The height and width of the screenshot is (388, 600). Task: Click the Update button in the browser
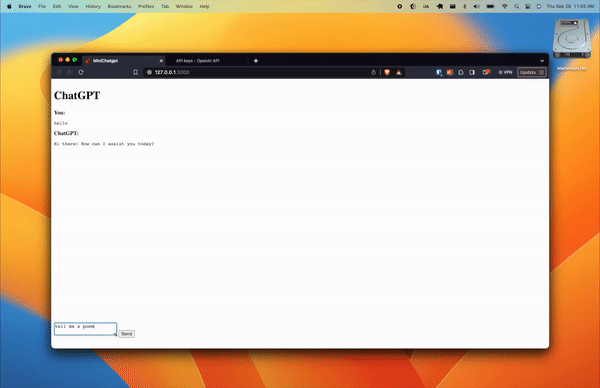532,72
